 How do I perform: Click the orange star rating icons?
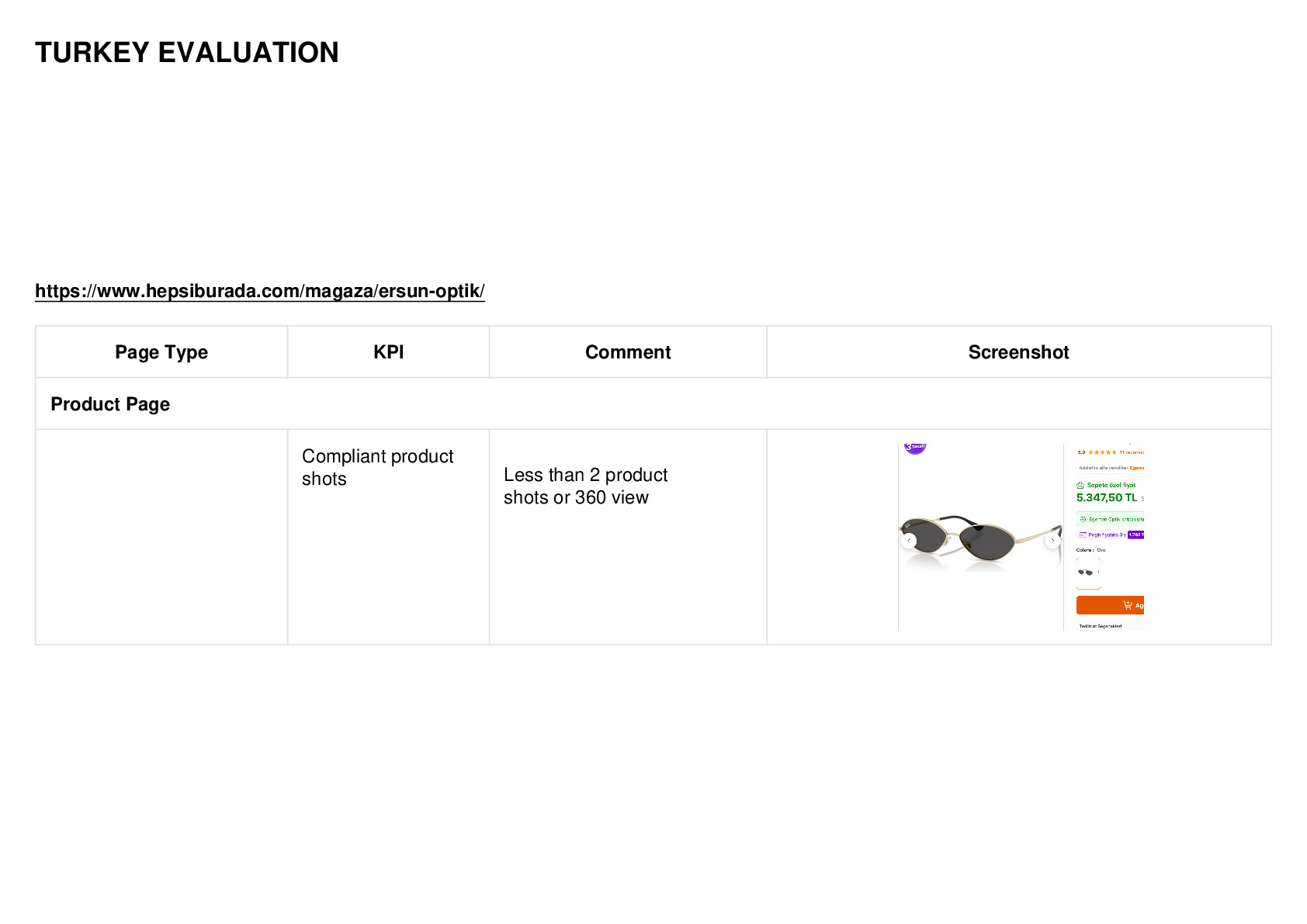[1102, 452]
